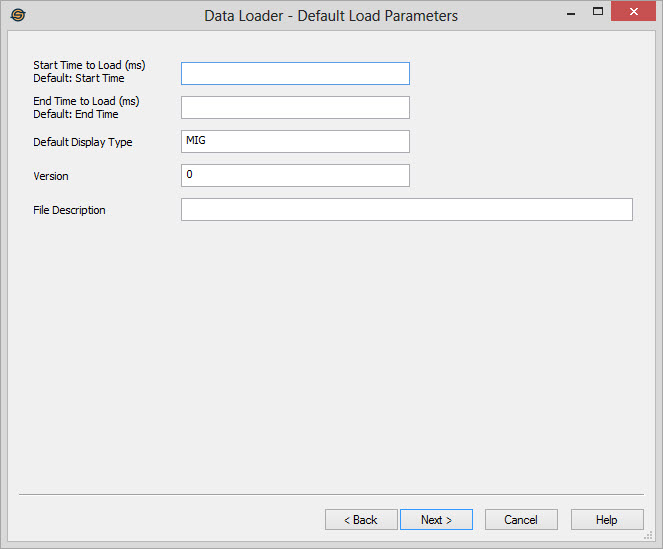Click the Version field showing 0
The height and width of the screenshot is (549, 663).
(x=295, y=175)
